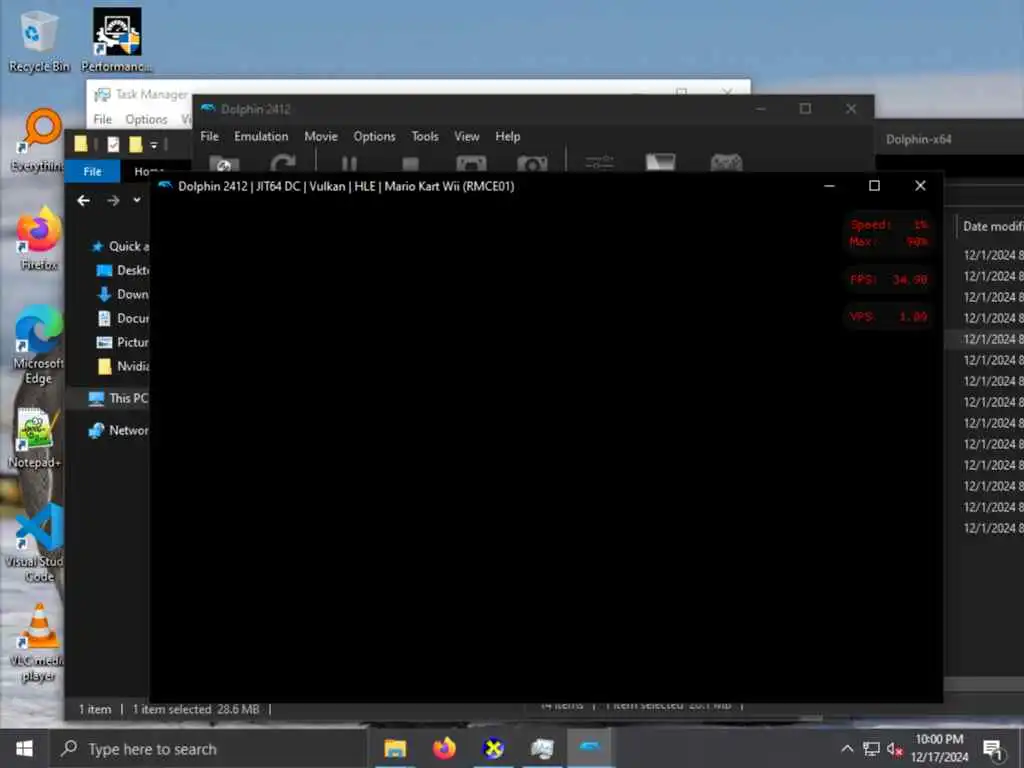This screenshot has width=1024, height=768.
Task: Show hidden system tray icons
Action: [x=847, y=749]
